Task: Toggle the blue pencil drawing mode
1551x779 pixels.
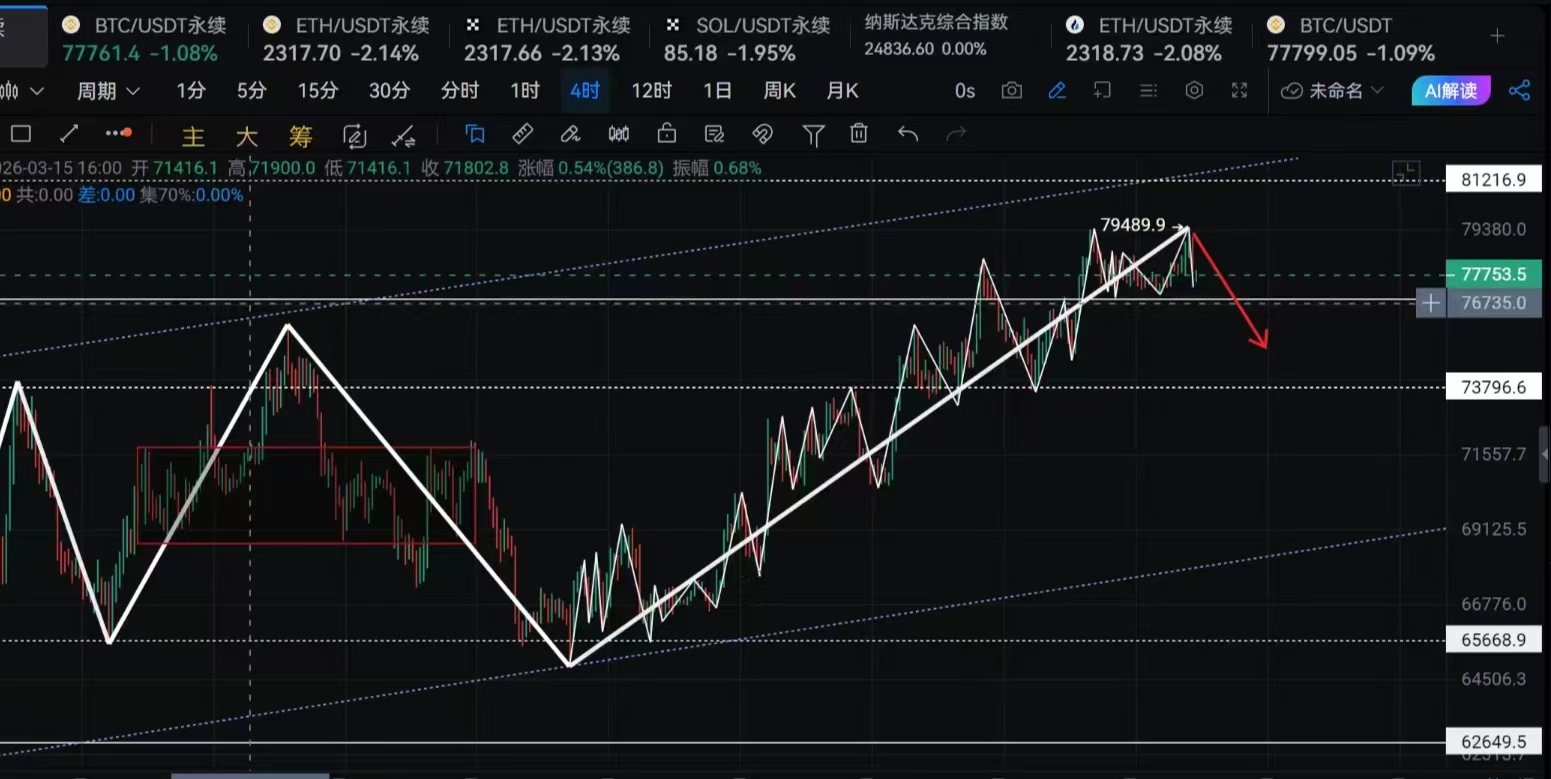Action: coord(1057,91)
